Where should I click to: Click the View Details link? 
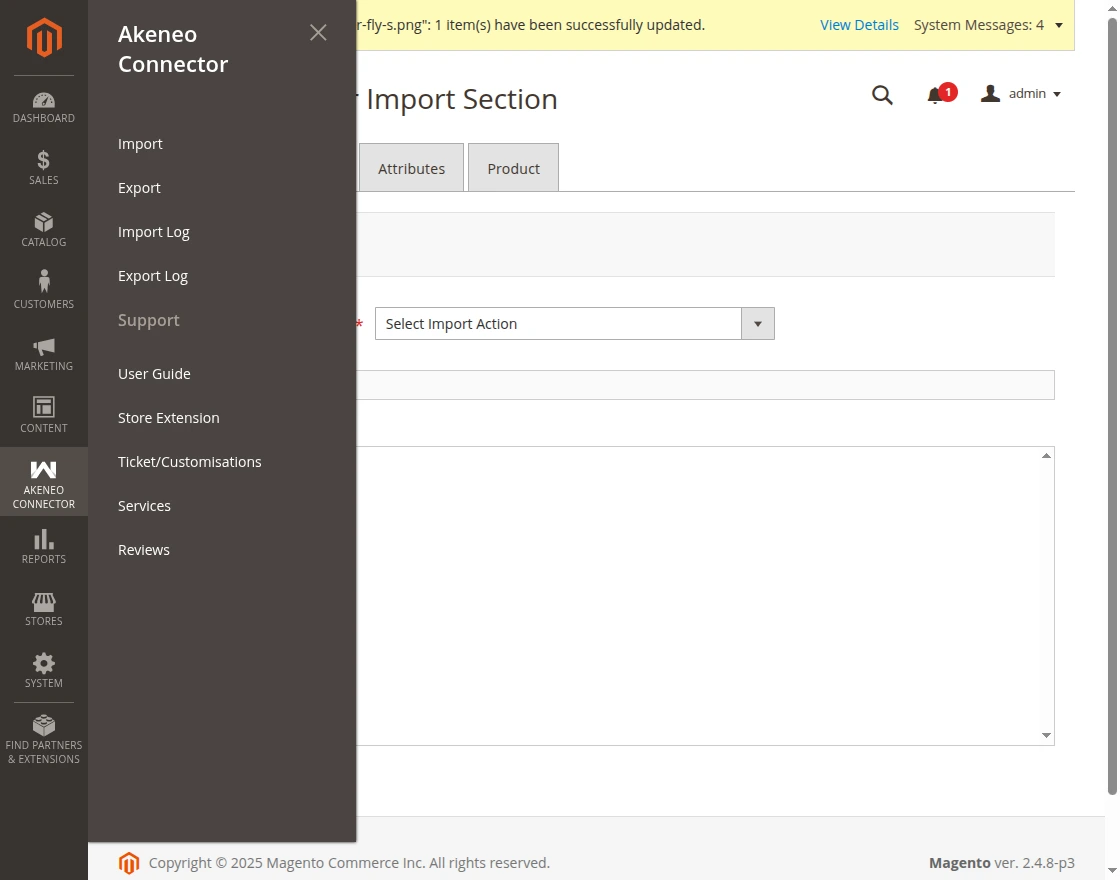point(859,25)
